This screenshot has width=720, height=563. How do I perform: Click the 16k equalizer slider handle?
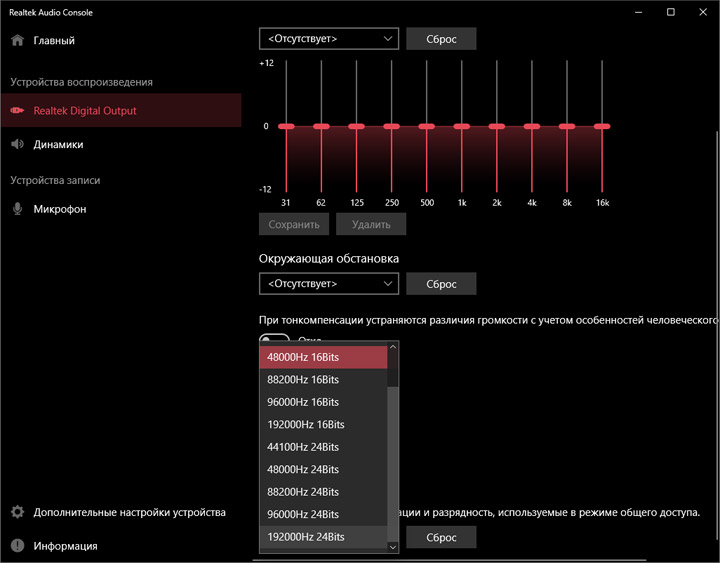point(602,126)
